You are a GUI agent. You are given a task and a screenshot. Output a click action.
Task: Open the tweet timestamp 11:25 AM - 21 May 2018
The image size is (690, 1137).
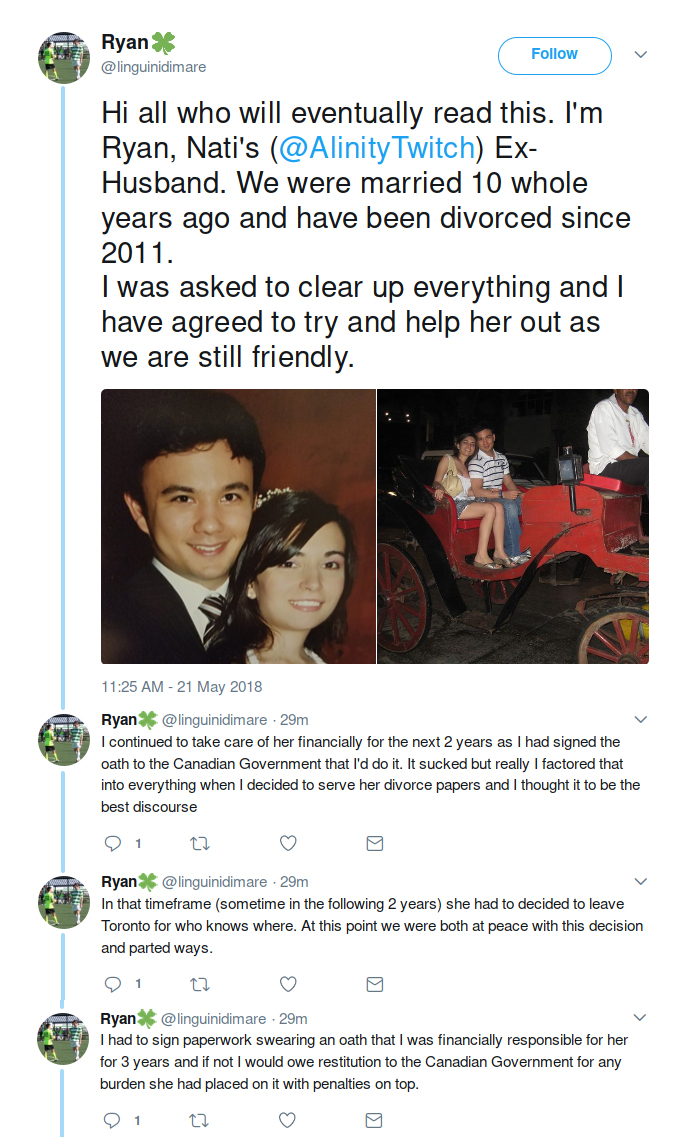tap(182, 687)
